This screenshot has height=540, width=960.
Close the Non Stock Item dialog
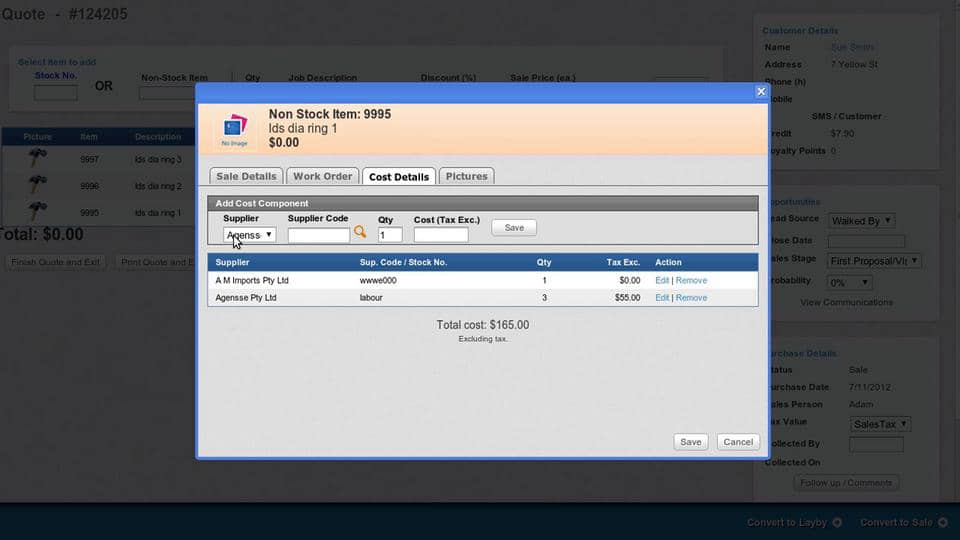[x=761, y=92]
